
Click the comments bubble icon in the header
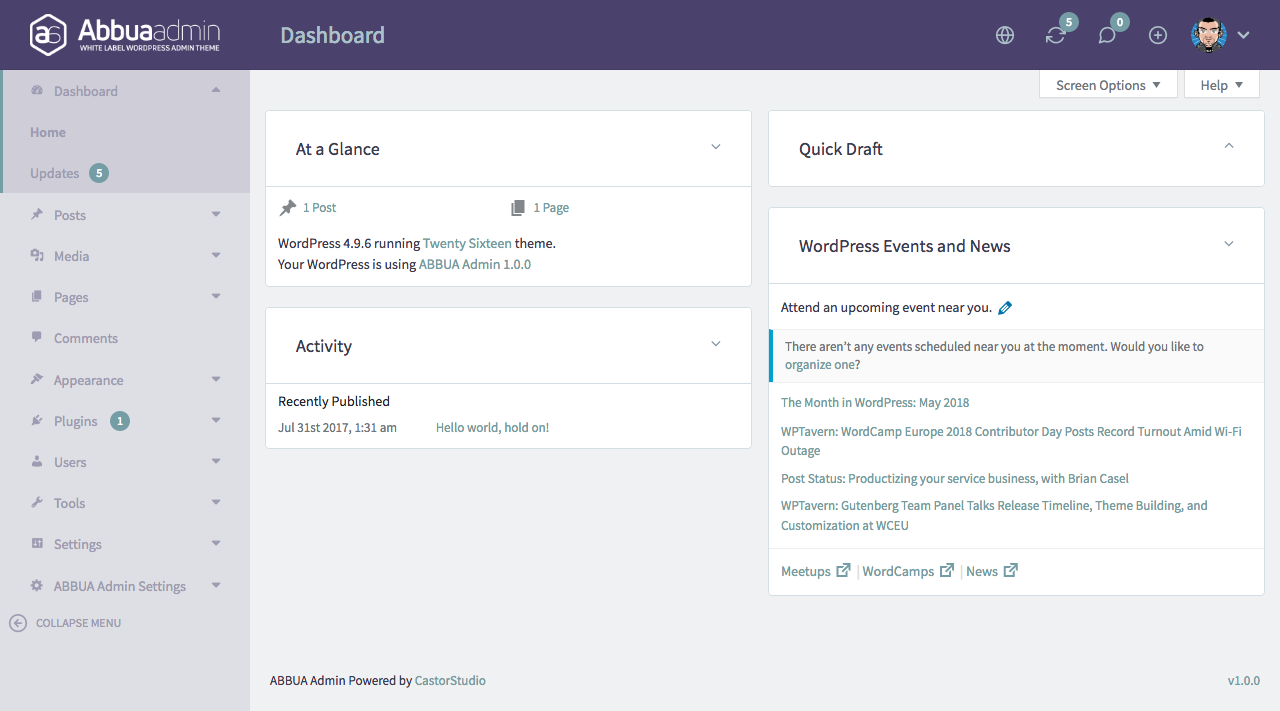[1107, 35]
